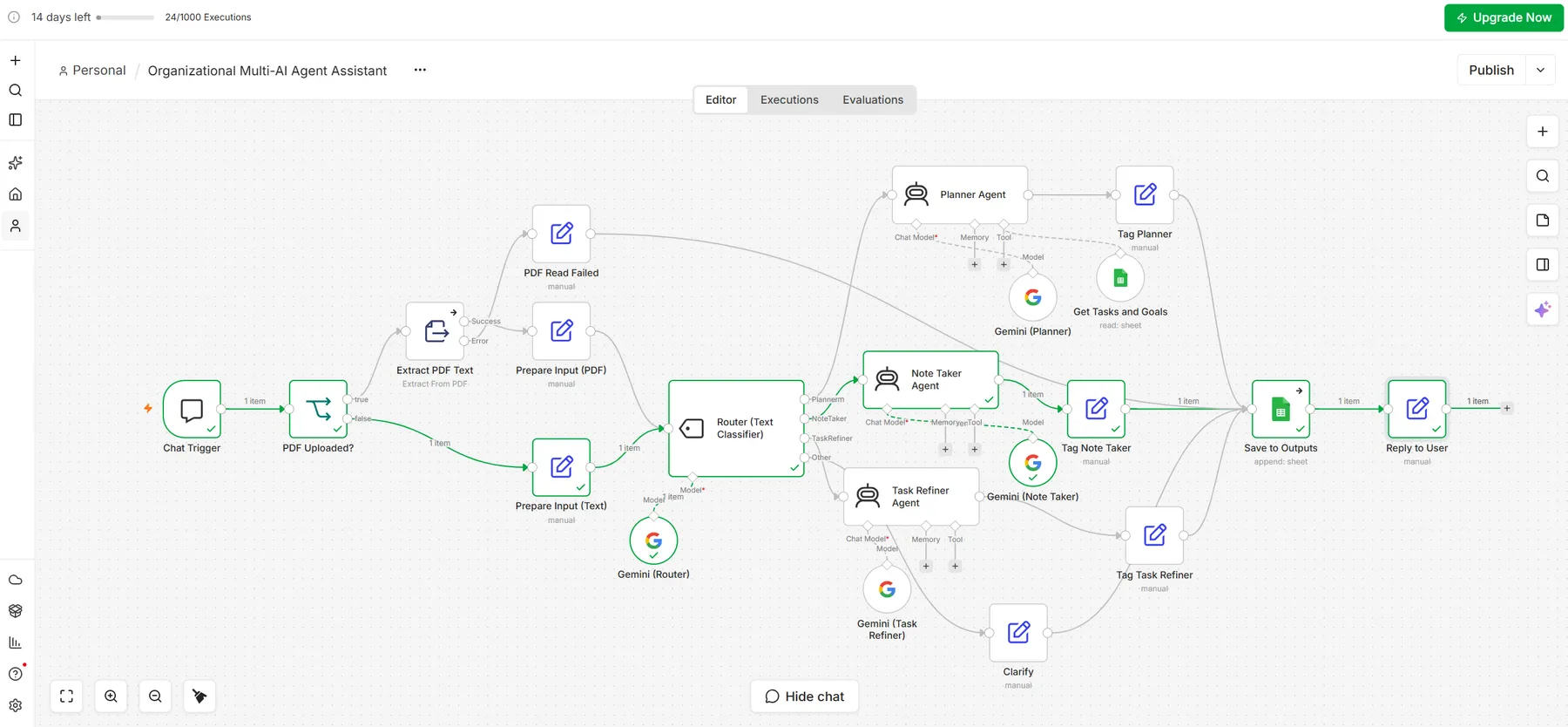Viewport: 1568px width, 727px height.
Task: Expand the Publish dropdown arrow
Action: [x=1540, y=70]
